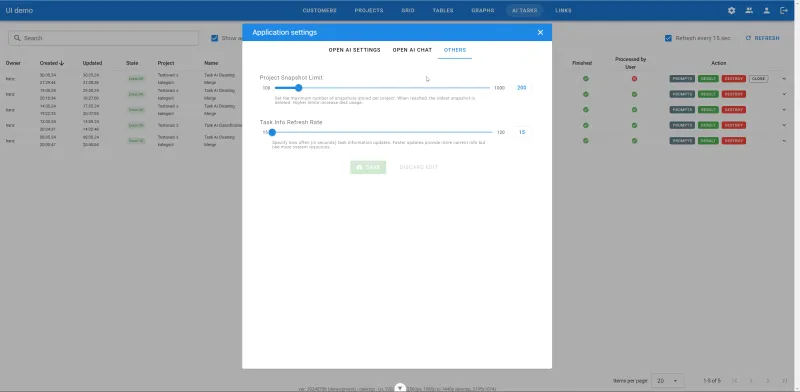Click the Finished check icon in the second row

(586, 94)
